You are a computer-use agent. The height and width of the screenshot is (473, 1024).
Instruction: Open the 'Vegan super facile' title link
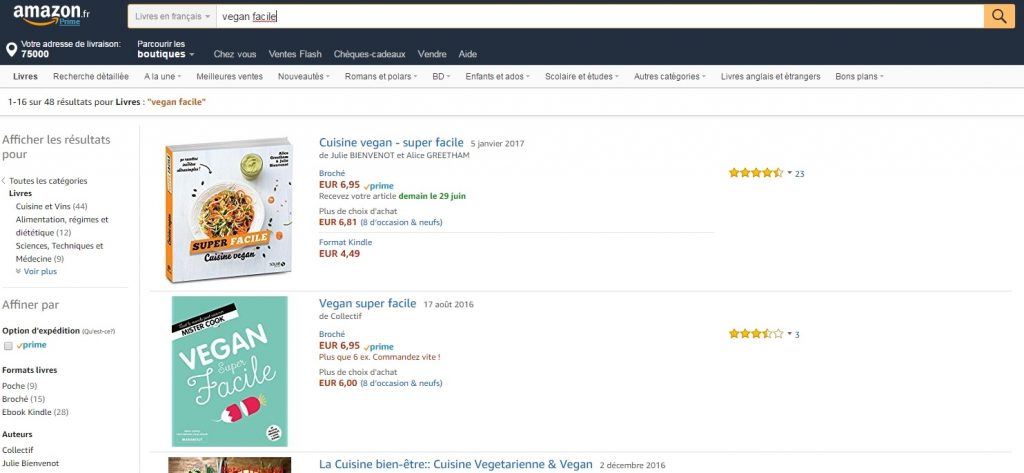point(368,303)
